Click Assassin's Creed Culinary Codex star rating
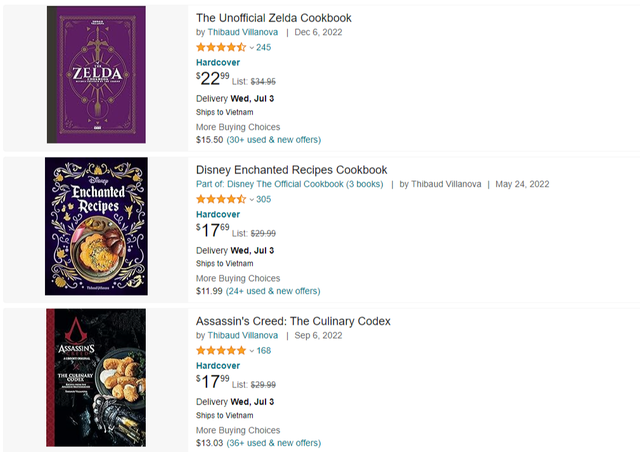 pos(220,351)
